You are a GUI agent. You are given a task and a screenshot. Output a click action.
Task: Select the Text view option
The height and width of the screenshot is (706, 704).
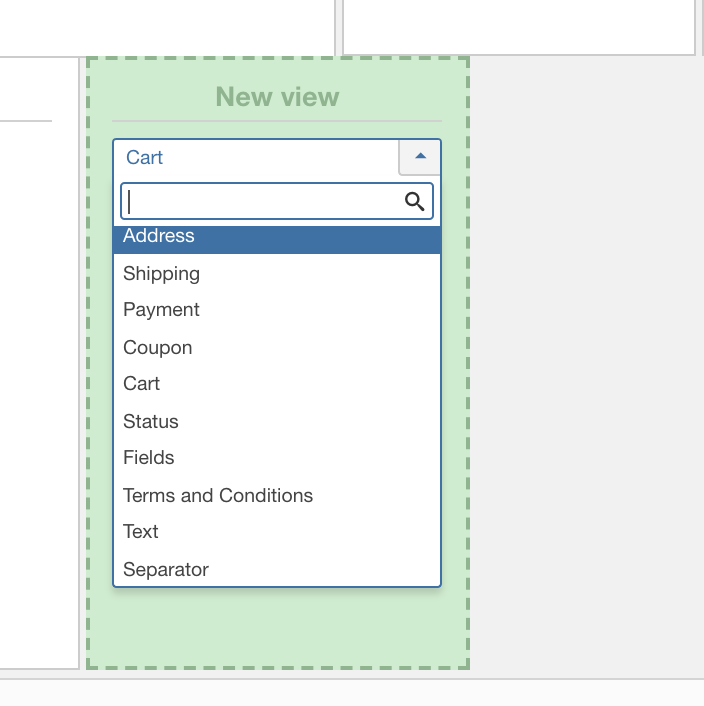click(277, 532)
